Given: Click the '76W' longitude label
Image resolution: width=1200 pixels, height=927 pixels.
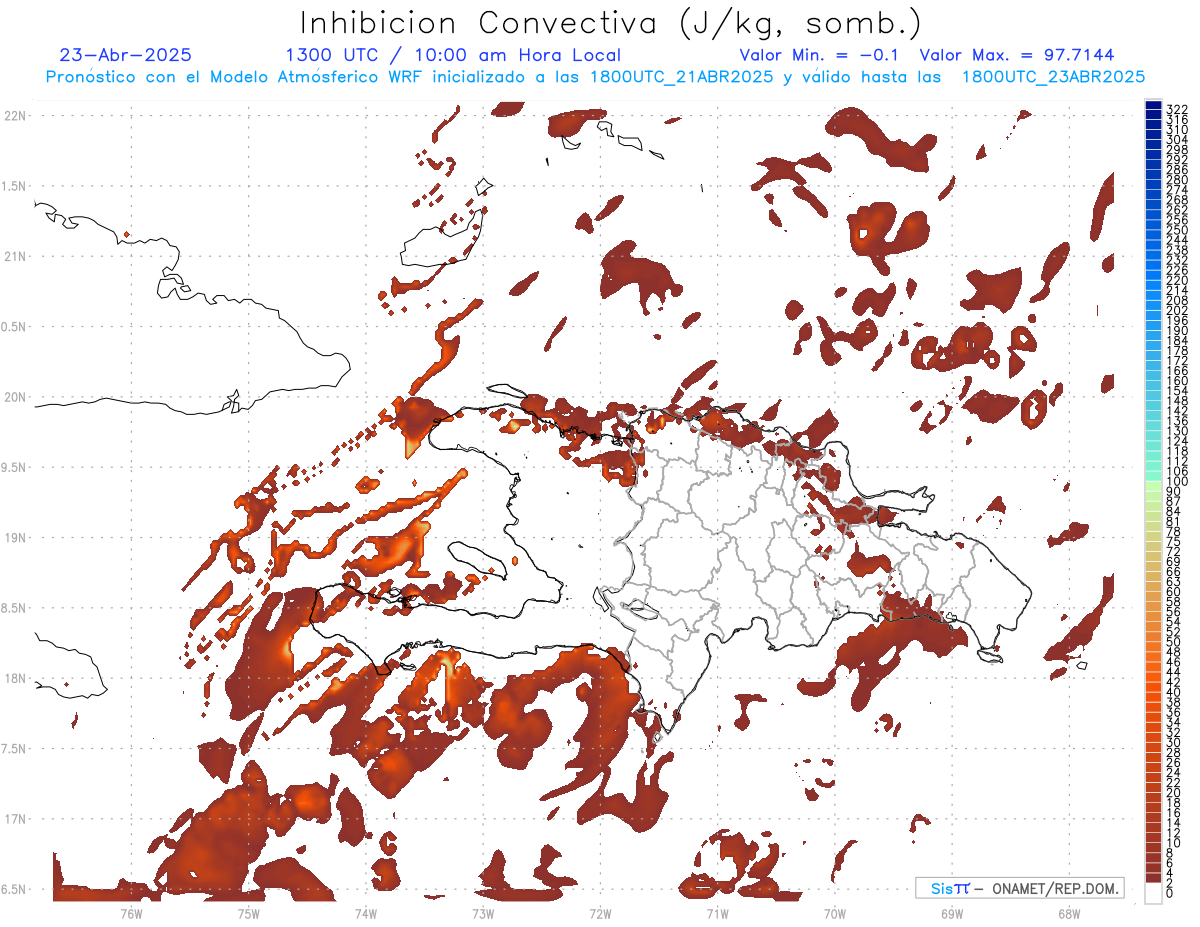Looking at the screenshot, I should (x=130, y=913).
